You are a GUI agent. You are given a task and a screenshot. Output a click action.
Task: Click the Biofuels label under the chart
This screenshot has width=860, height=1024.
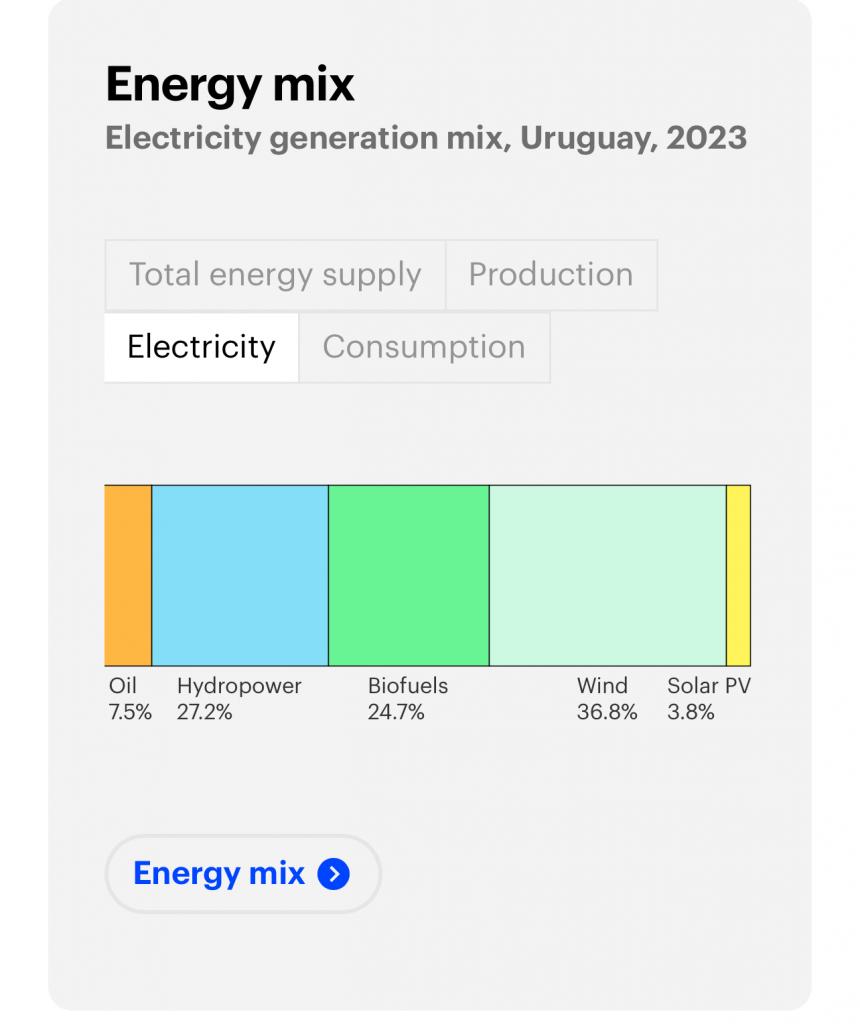[408, 686]
